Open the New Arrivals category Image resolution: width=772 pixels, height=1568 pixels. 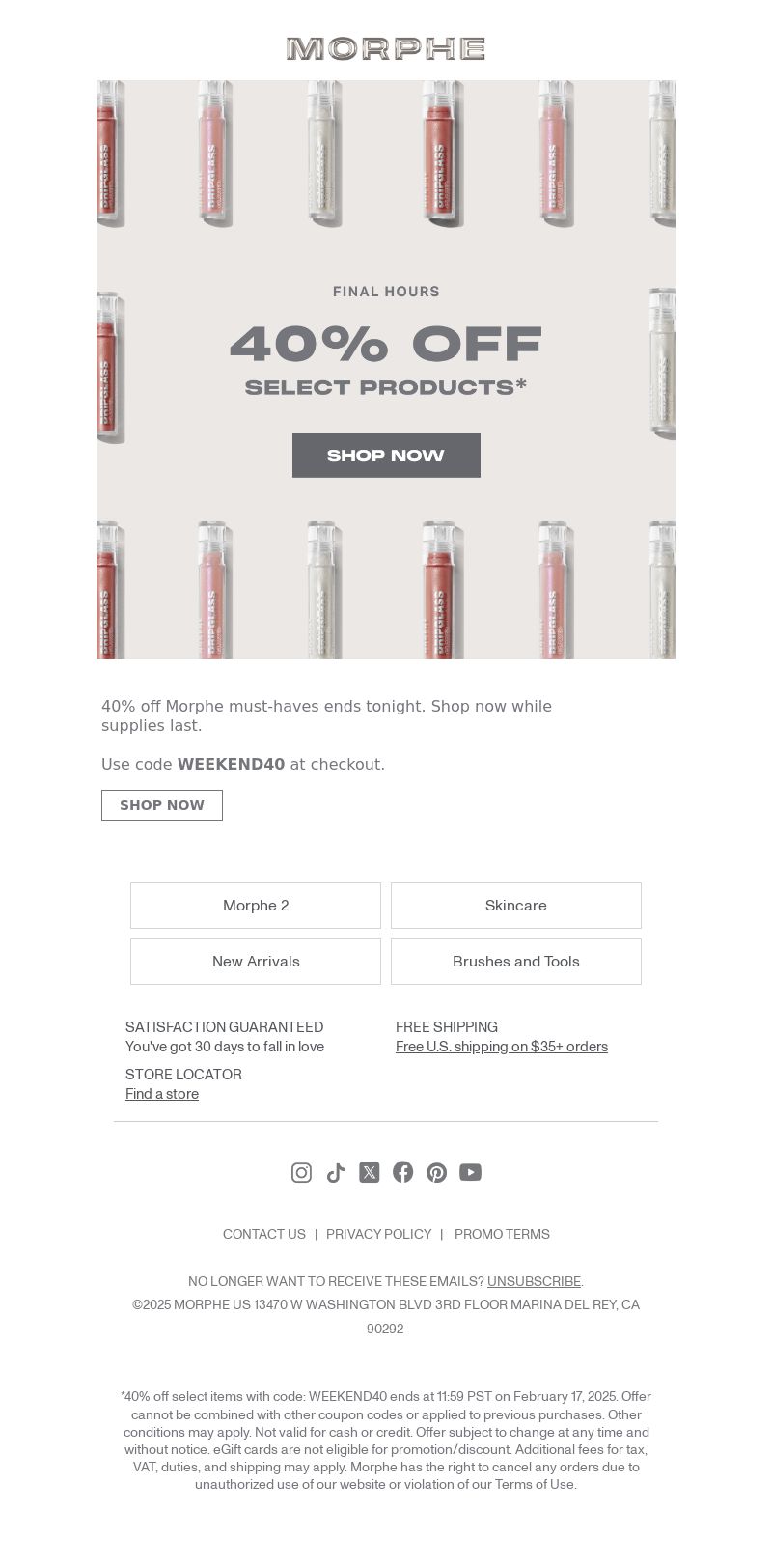click(x=256, y=962)
